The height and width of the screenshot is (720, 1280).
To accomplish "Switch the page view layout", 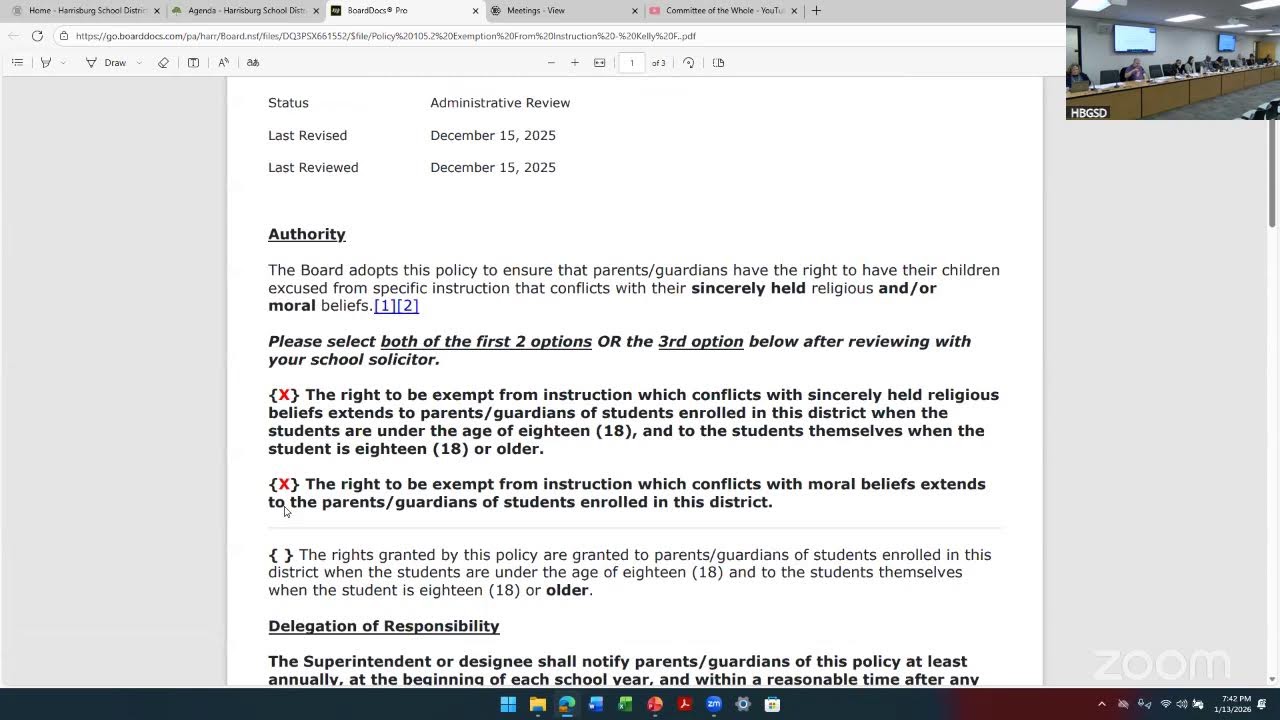I will pos(718,62).
